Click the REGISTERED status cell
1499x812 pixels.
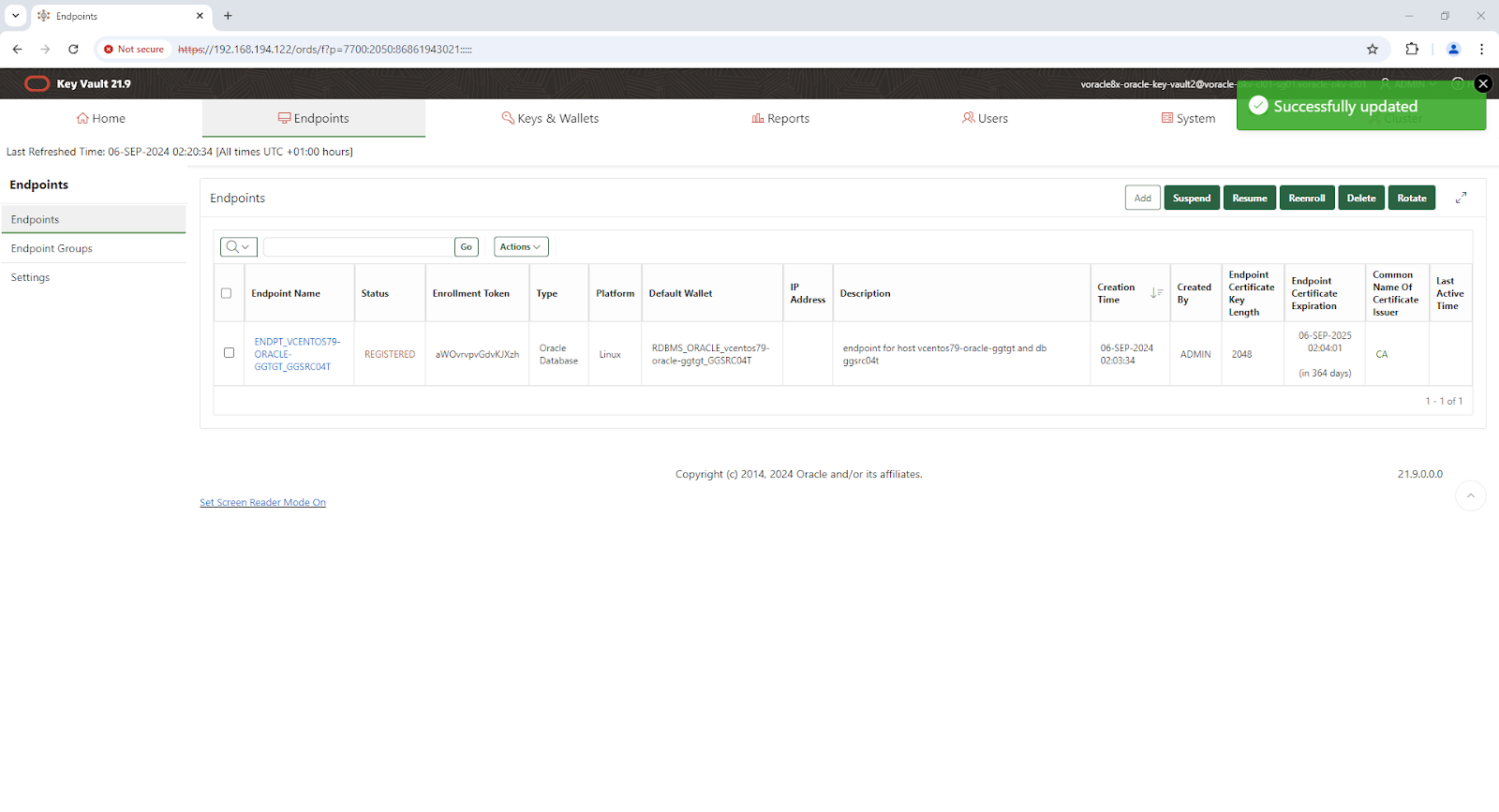click(x=390, y=354)
